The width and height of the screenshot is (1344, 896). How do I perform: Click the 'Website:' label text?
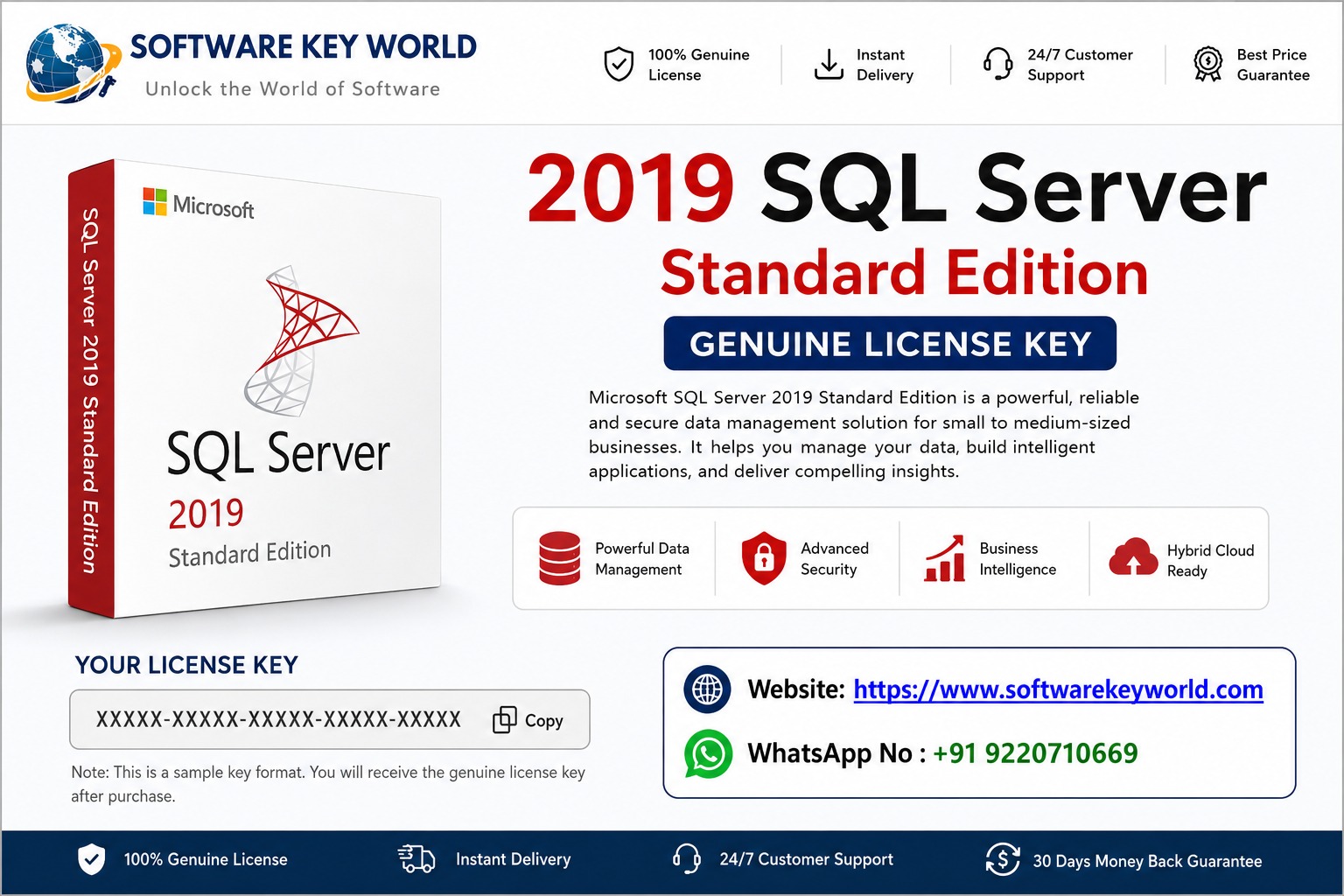796,689
